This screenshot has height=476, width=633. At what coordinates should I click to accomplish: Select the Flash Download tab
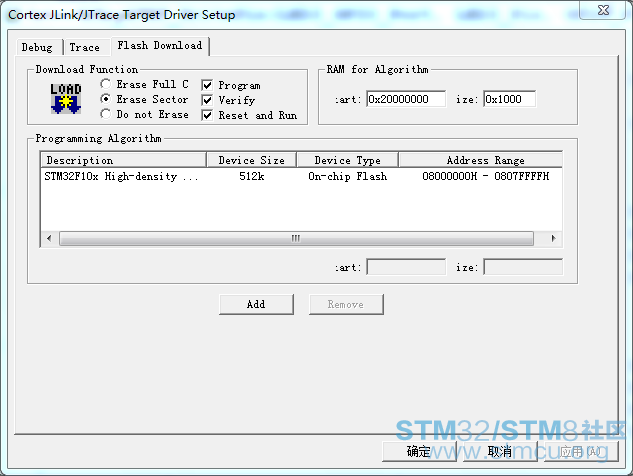click(x=160, y=46)
